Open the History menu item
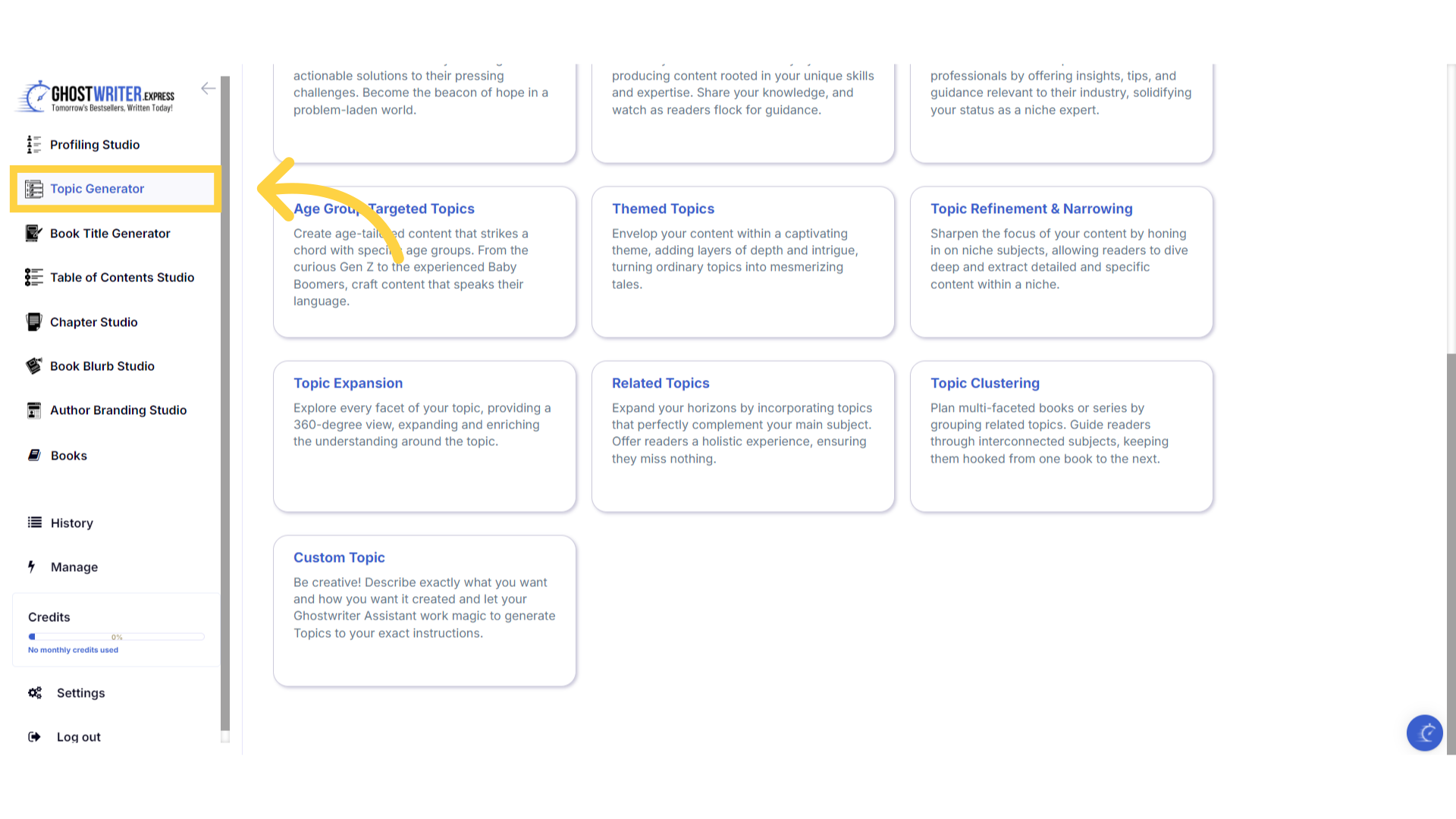The height and width of the screenshot is (819, 1456). (x=71, y=523)
